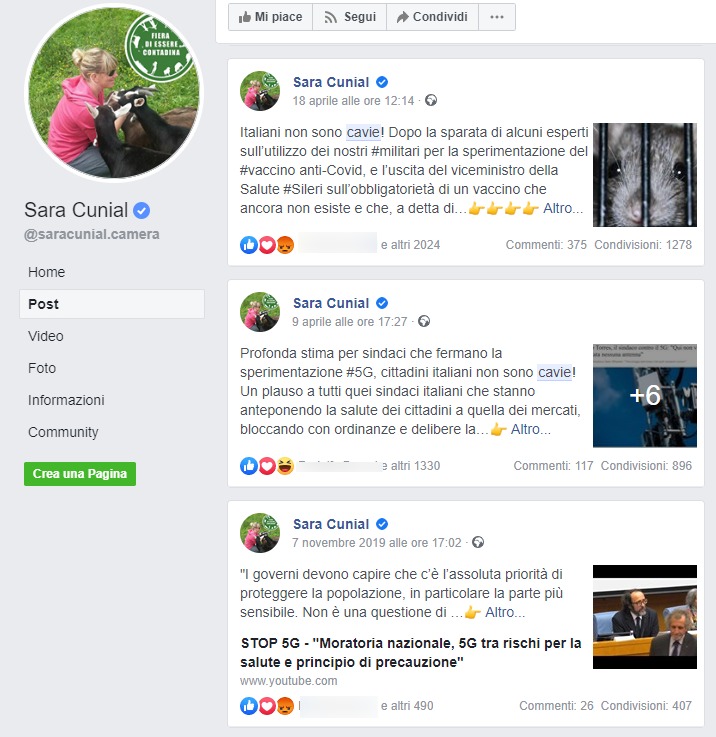The image size is (716, 737).
Task: Click laughing reaction icon on 5G sindaci post
Action: (285, 465)
